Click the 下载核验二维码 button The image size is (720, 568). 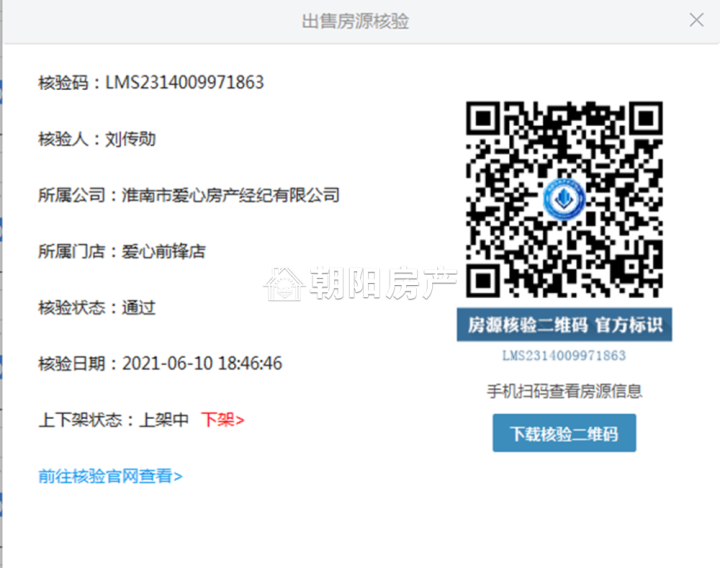[x=564, y=433]
